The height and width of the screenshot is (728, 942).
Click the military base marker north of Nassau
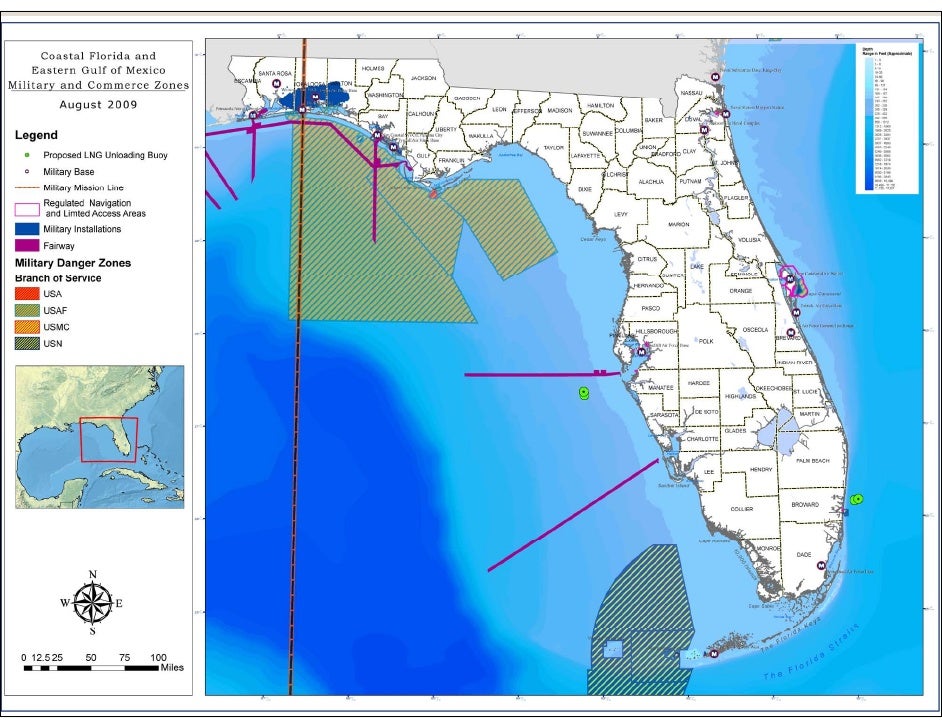[x=715, y=77]
